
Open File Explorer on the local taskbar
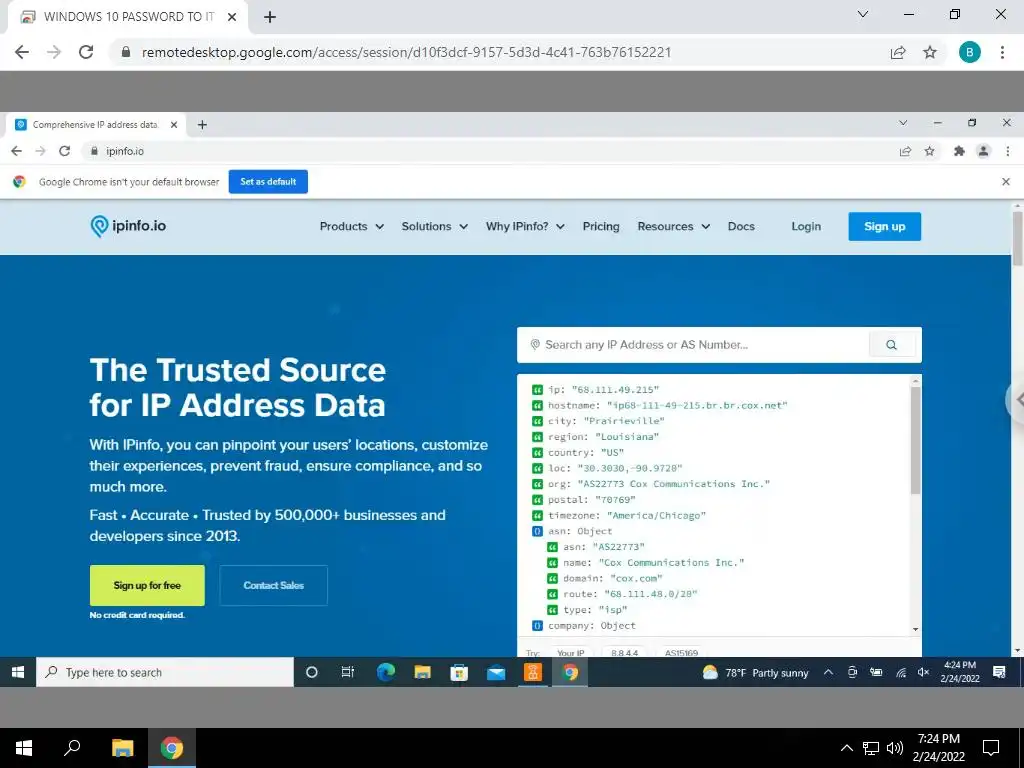click(122, 748)
